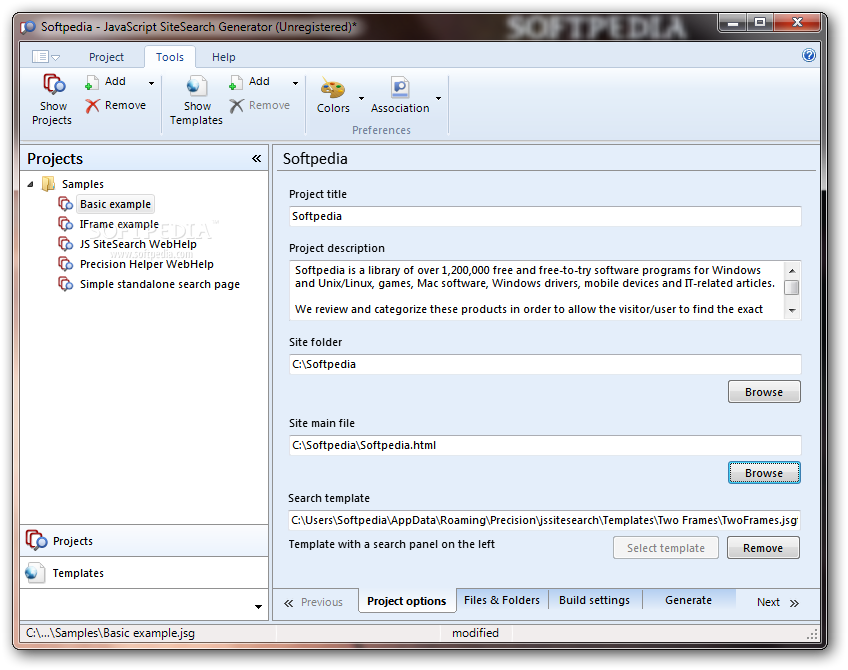Click the blue help question mark icon
This screenshot has height=670, width=848.
pyautogui.click(x=809, y=55)
